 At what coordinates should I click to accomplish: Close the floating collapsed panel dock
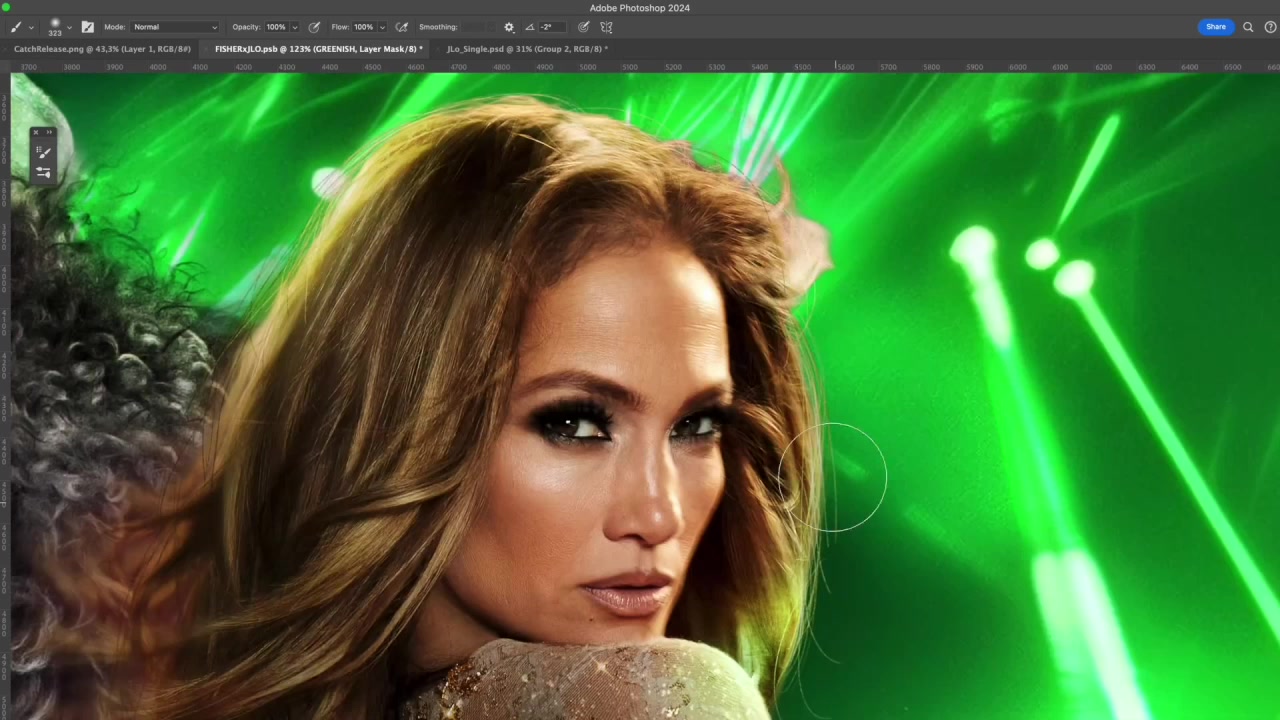(36, 132)
